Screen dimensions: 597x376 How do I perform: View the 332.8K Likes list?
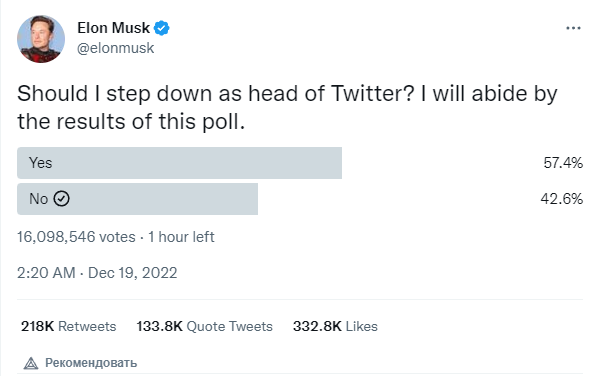[335, 327]
